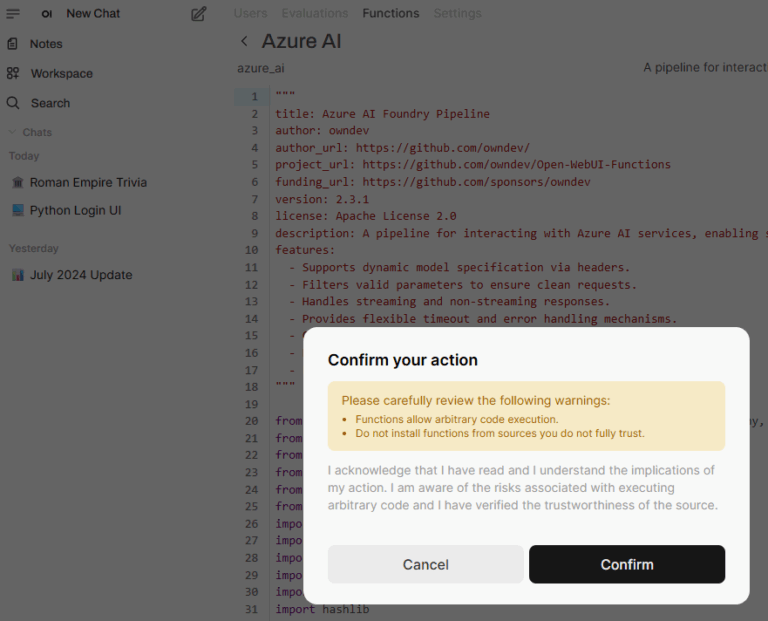This screenshot has width=768, height=621.
Task: Toggle the sidebar hamburger menu icon
Action: point(13,14)
